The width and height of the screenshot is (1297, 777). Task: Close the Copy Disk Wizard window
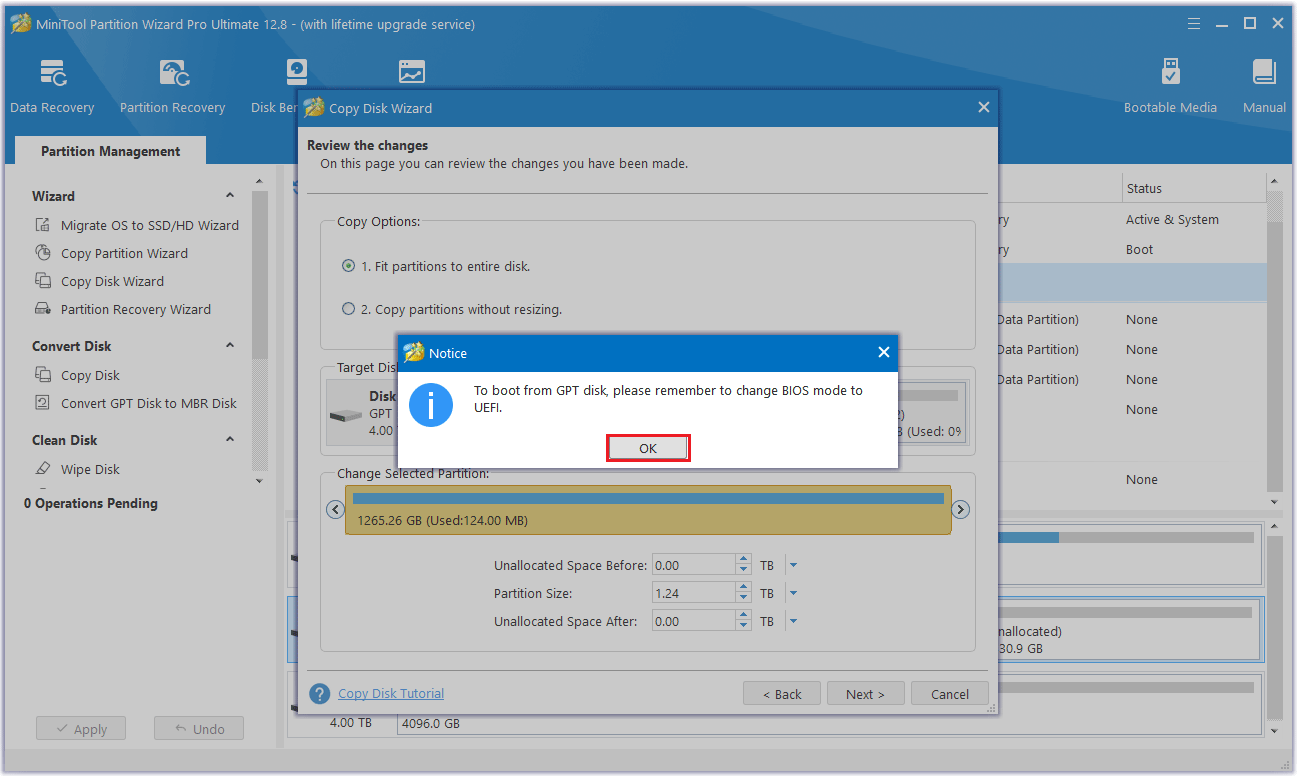983,107
